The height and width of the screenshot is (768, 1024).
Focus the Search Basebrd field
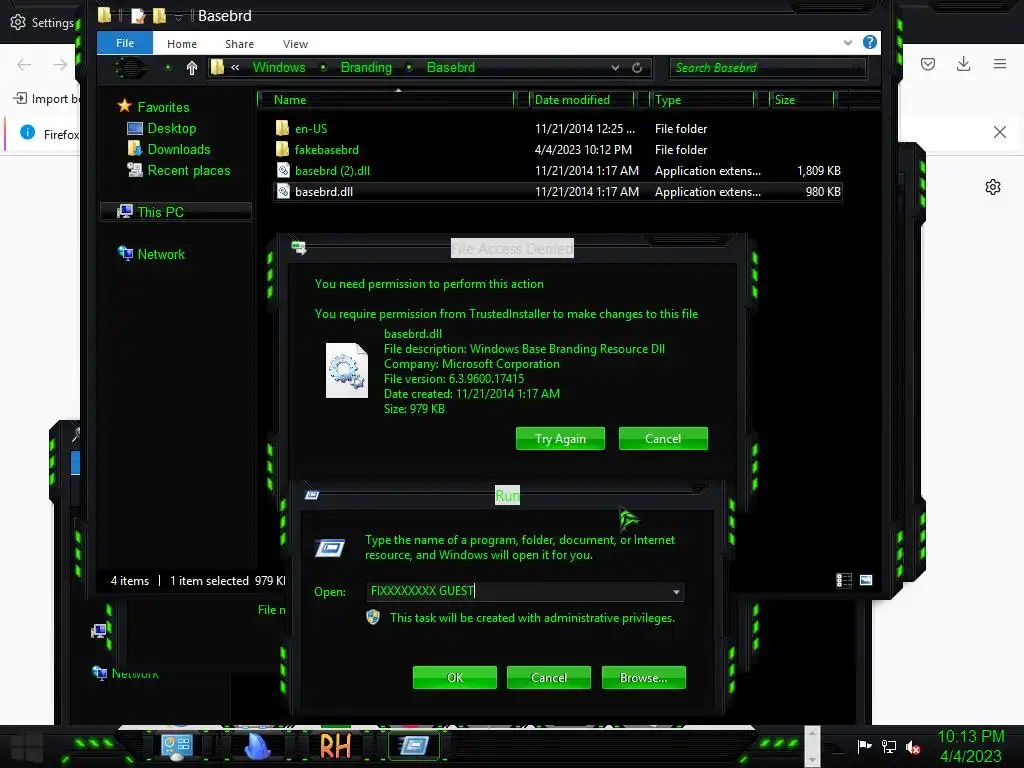point(767,67)
